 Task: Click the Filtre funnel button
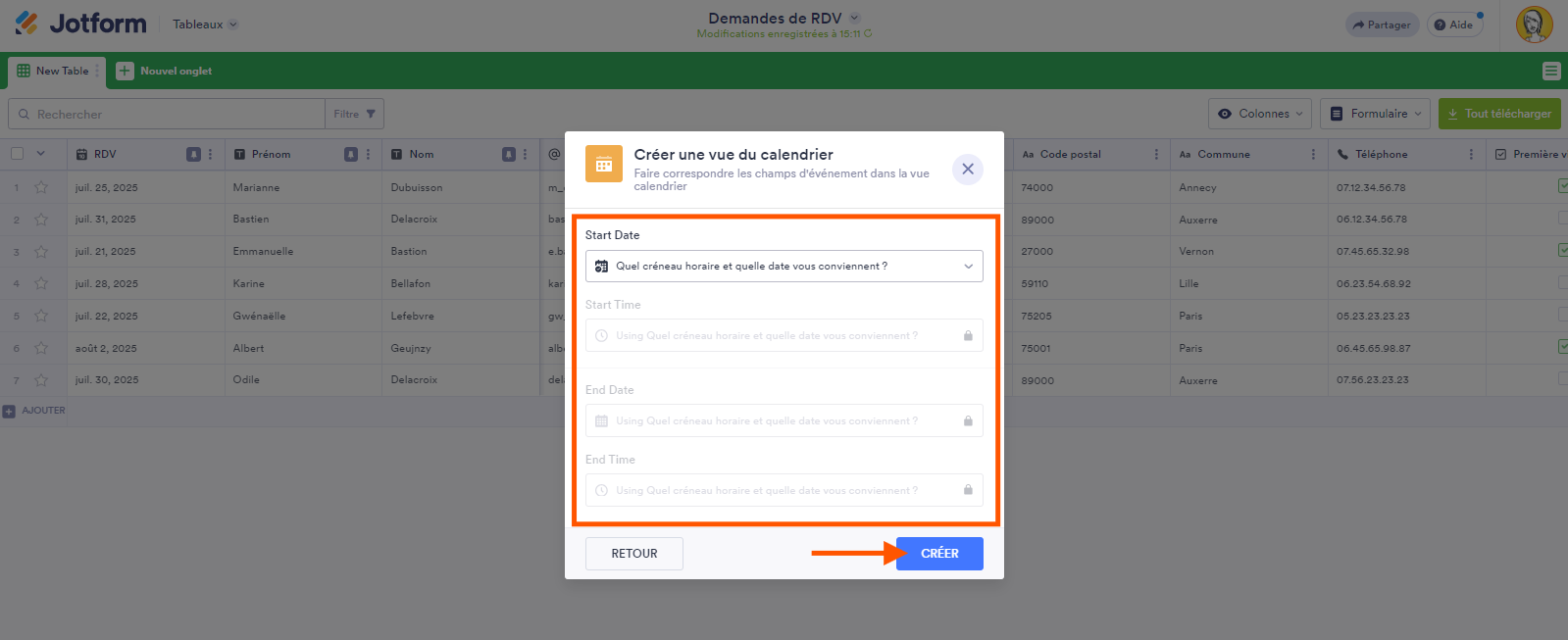point(354,114)
